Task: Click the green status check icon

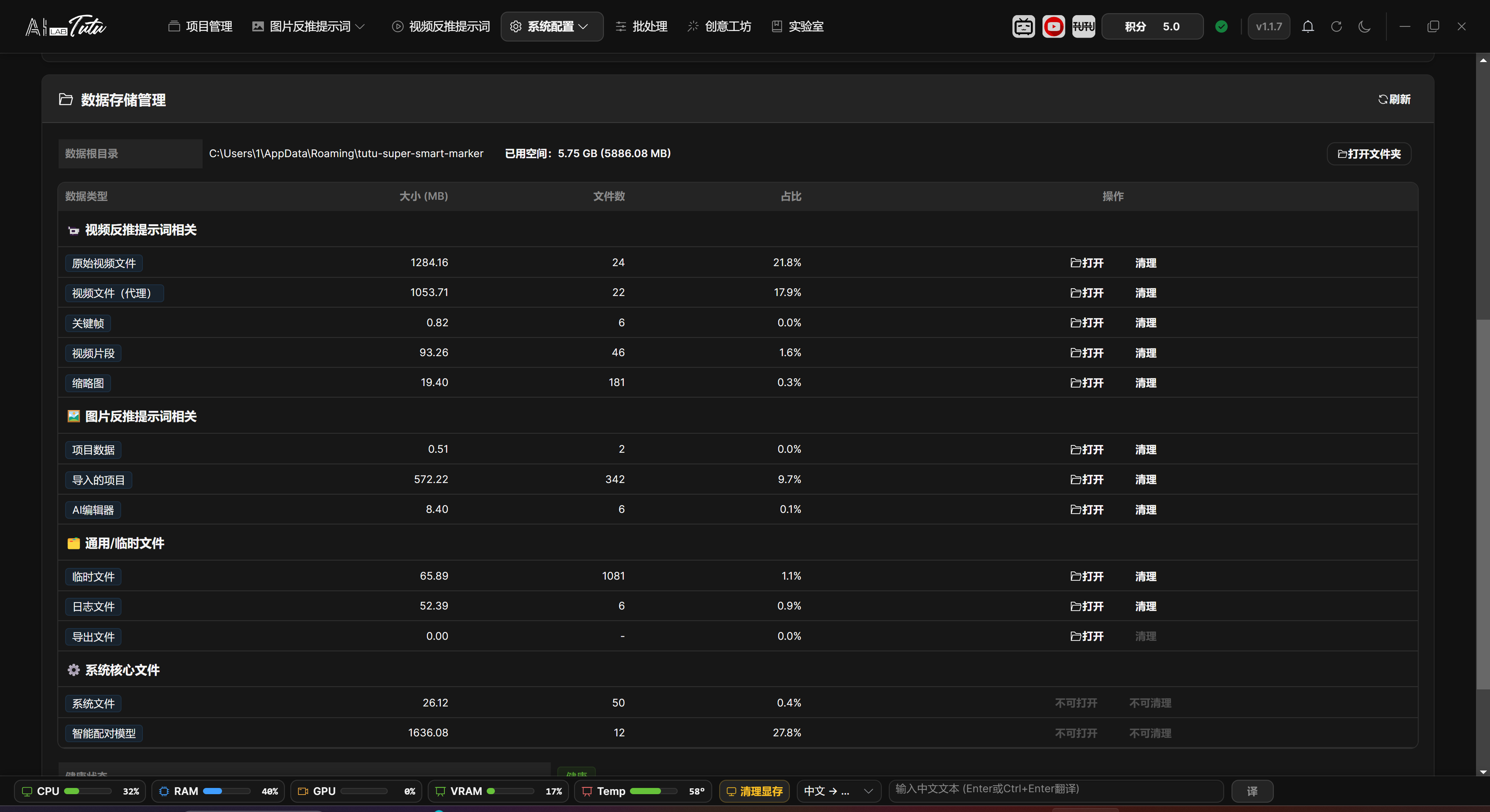Action: [1222, 27]
